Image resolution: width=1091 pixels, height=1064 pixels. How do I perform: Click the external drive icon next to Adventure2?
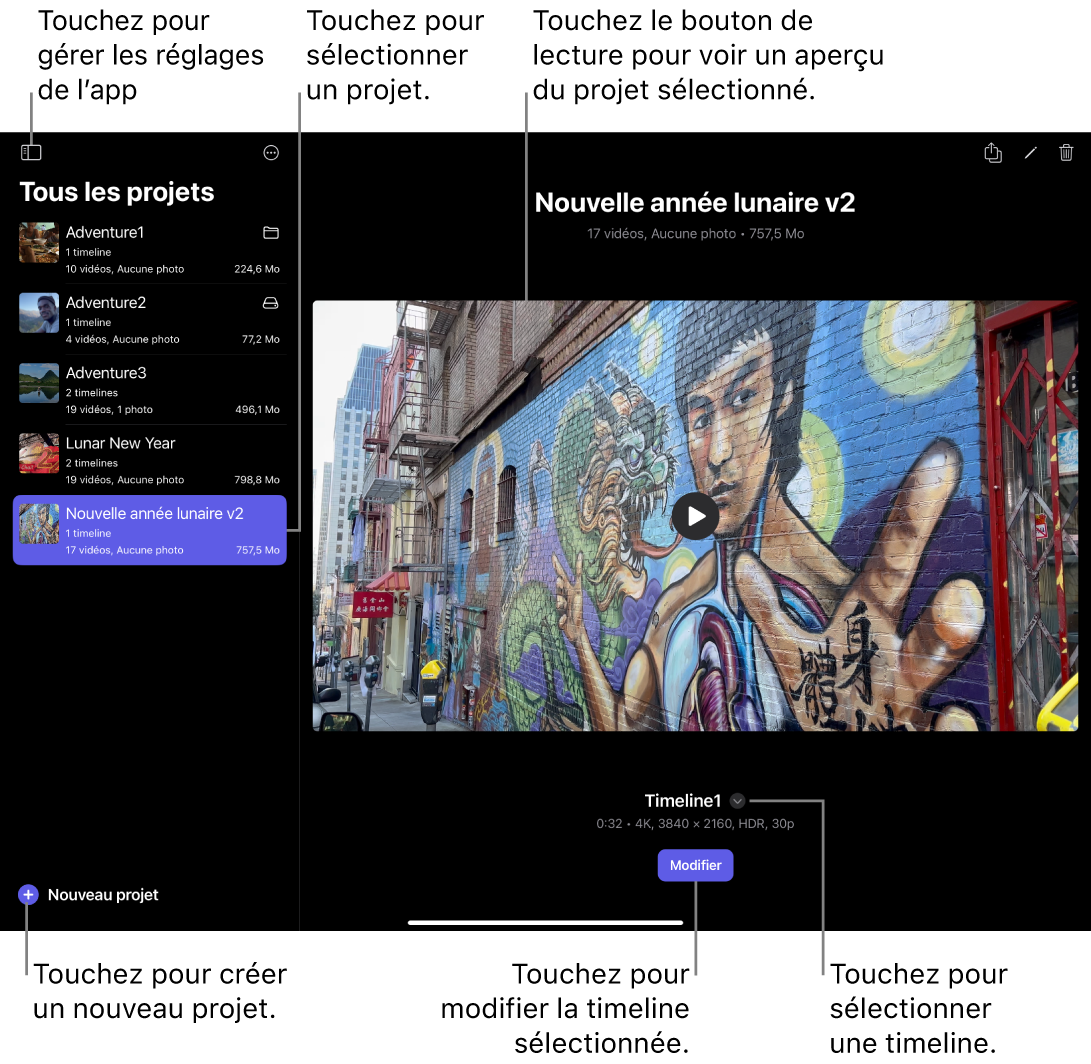(x=270, y=303)
